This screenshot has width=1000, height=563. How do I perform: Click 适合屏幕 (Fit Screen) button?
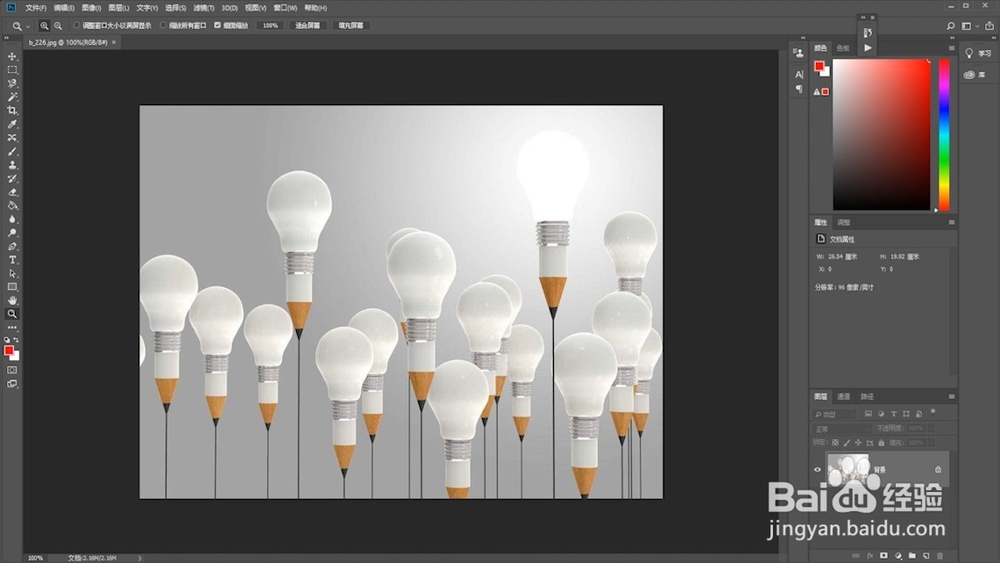click(x=307, y=26)
